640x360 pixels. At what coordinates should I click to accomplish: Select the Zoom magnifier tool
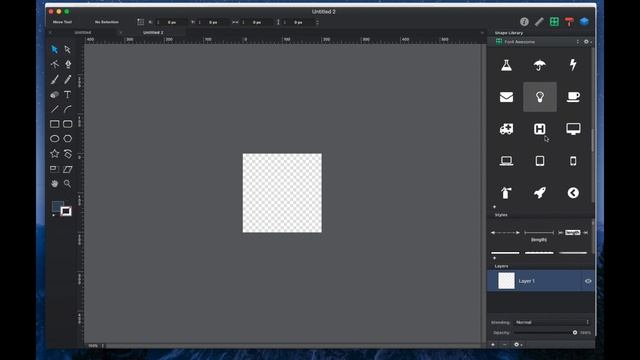click(68, 184)
